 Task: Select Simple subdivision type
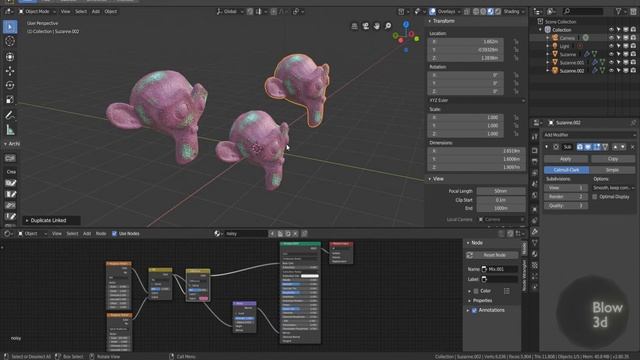point(613,170)
